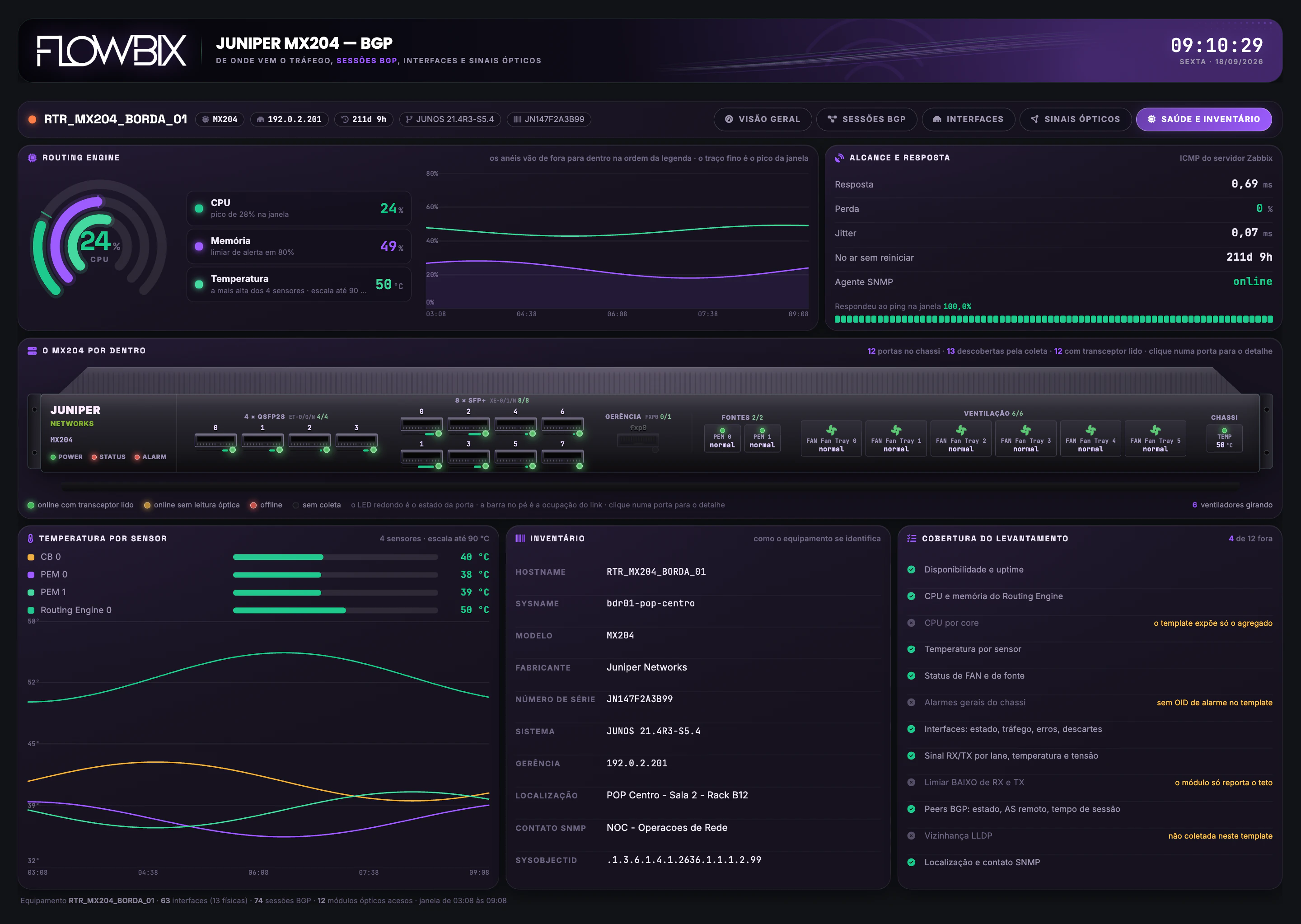The height and width of the screenshot is (924, 1301).
Task: Click the purple PEM 0 sensor color swatch
Action: [31, 575]
